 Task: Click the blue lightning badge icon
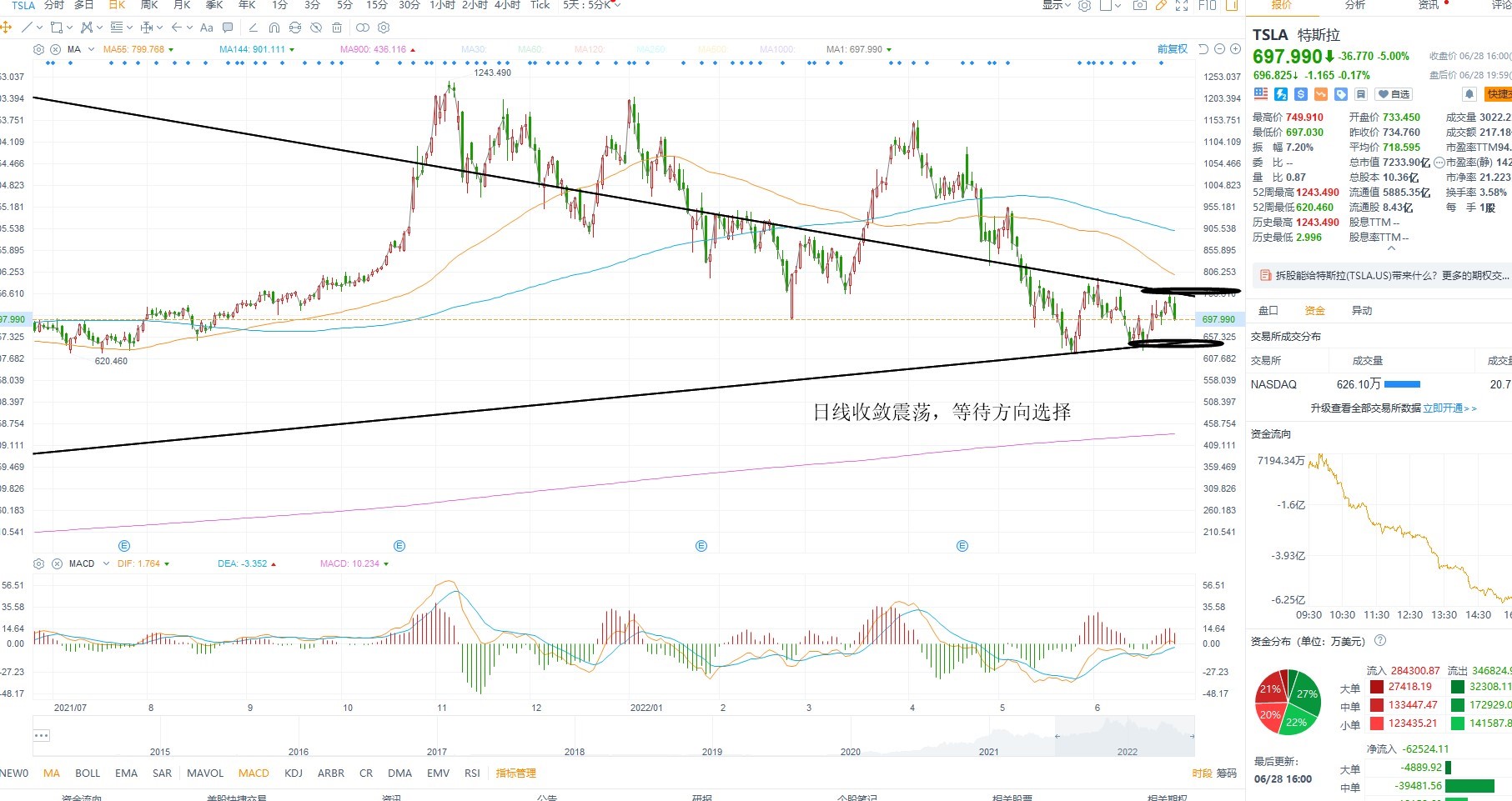1281,94
